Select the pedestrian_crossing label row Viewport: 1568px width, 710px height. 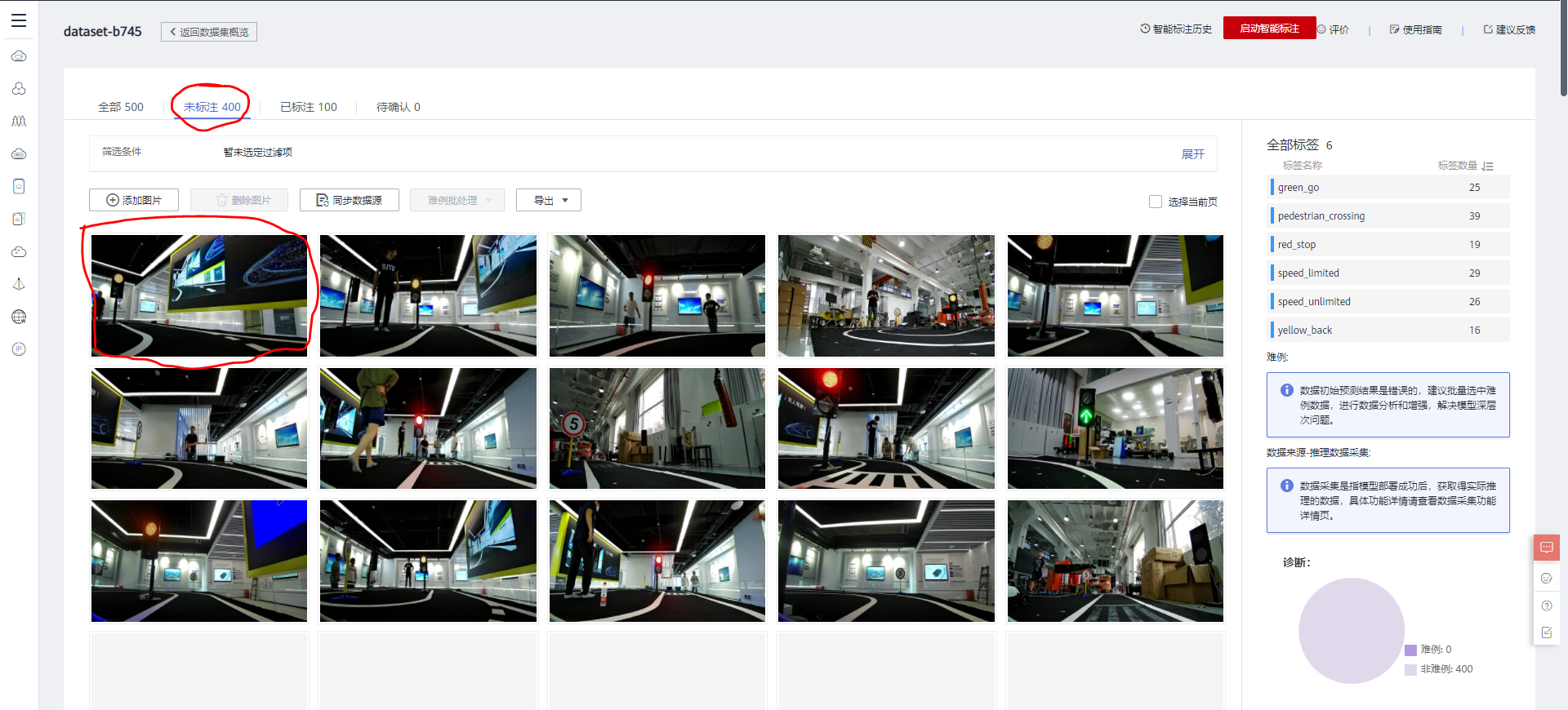pyautogui.click(x=1388, y=215)
